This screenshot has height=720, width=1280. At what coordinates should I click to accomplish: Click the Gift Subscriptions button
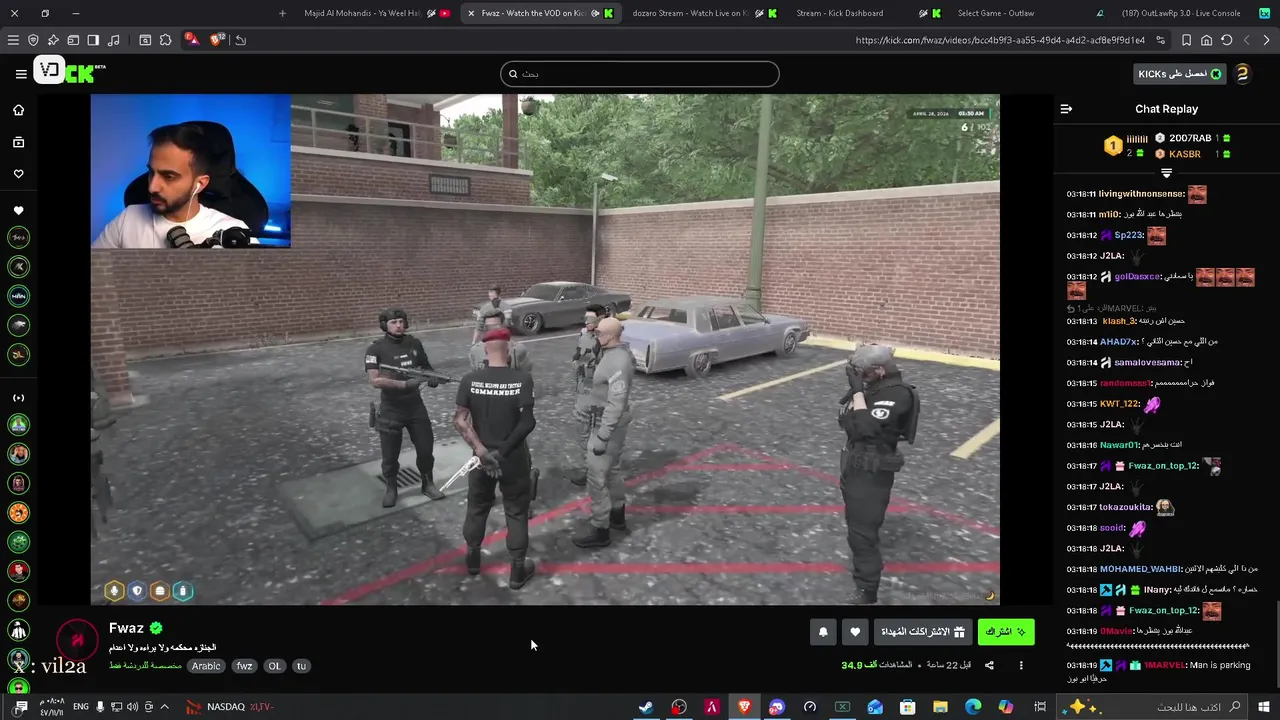[922, 632]
